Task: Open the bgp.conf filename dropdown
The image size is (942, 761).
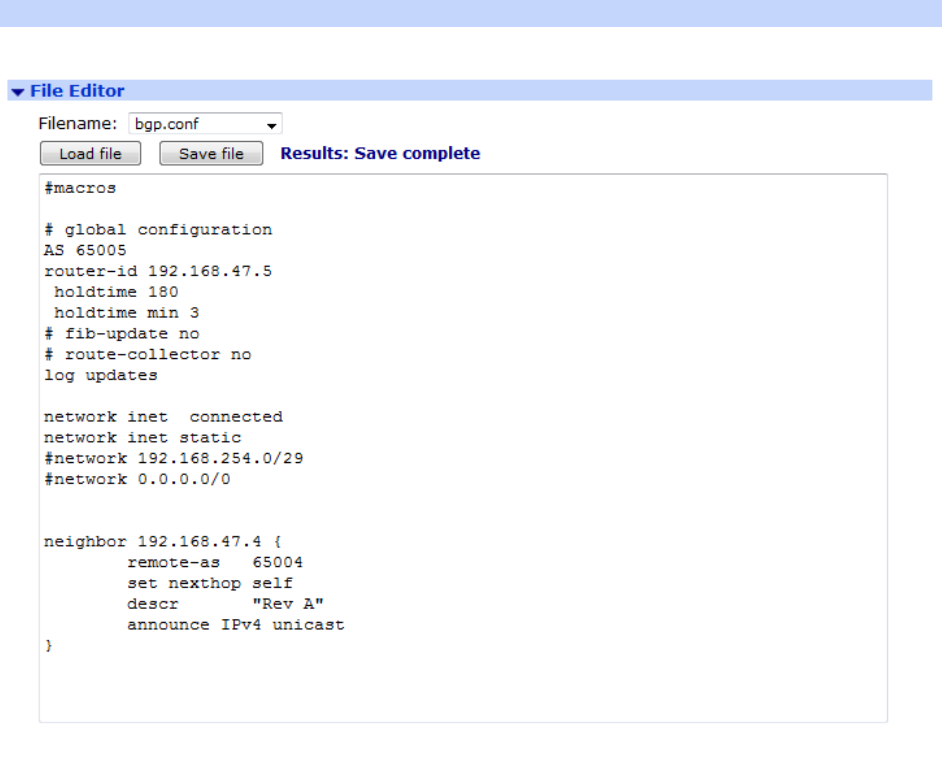Action: point(205,124)
